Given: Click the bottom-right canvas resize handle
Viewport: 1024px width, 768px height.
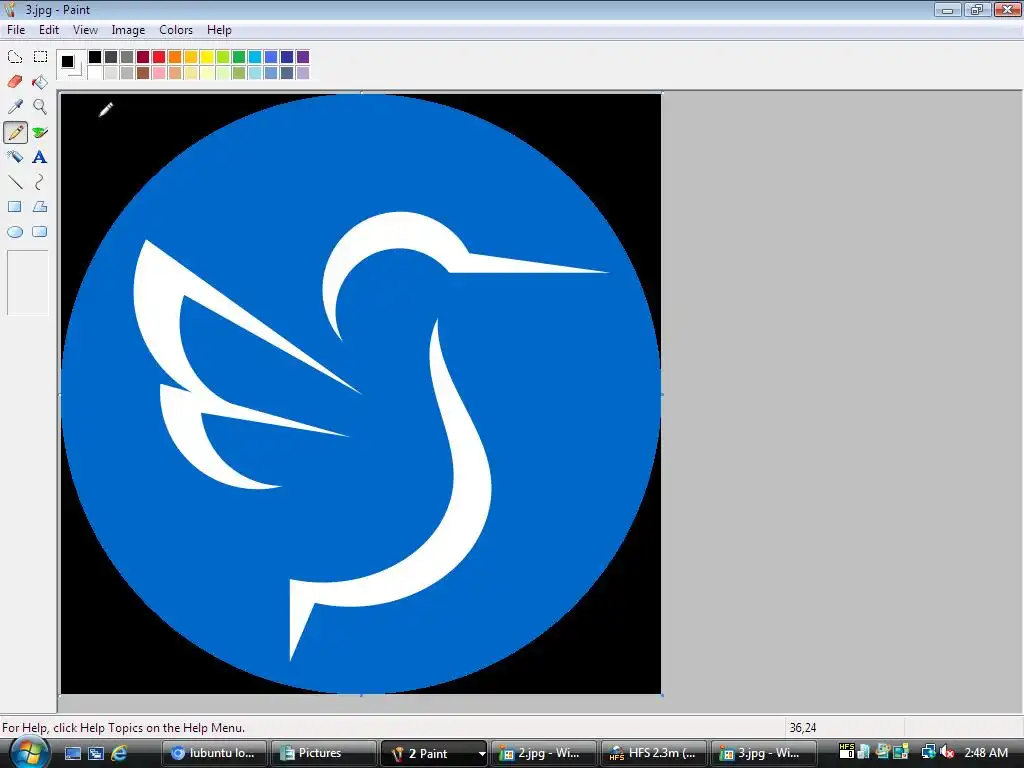Looking at the screenshot, I should [662, 696].
